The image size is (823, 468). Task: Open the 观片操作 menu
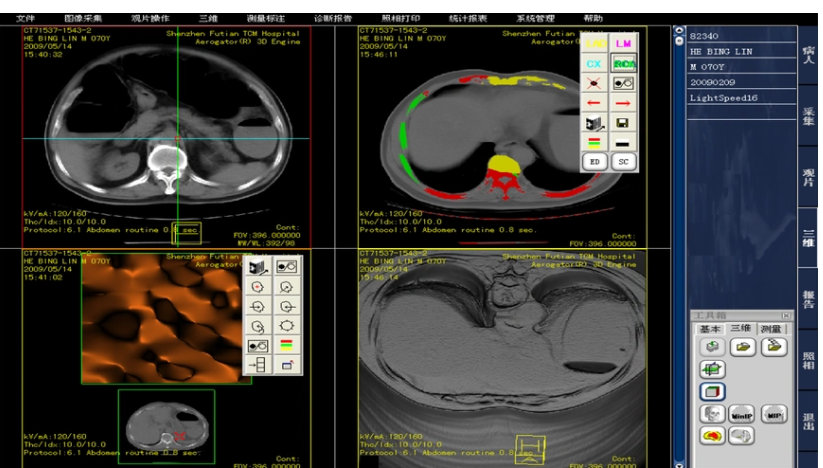tap(150, 18)
